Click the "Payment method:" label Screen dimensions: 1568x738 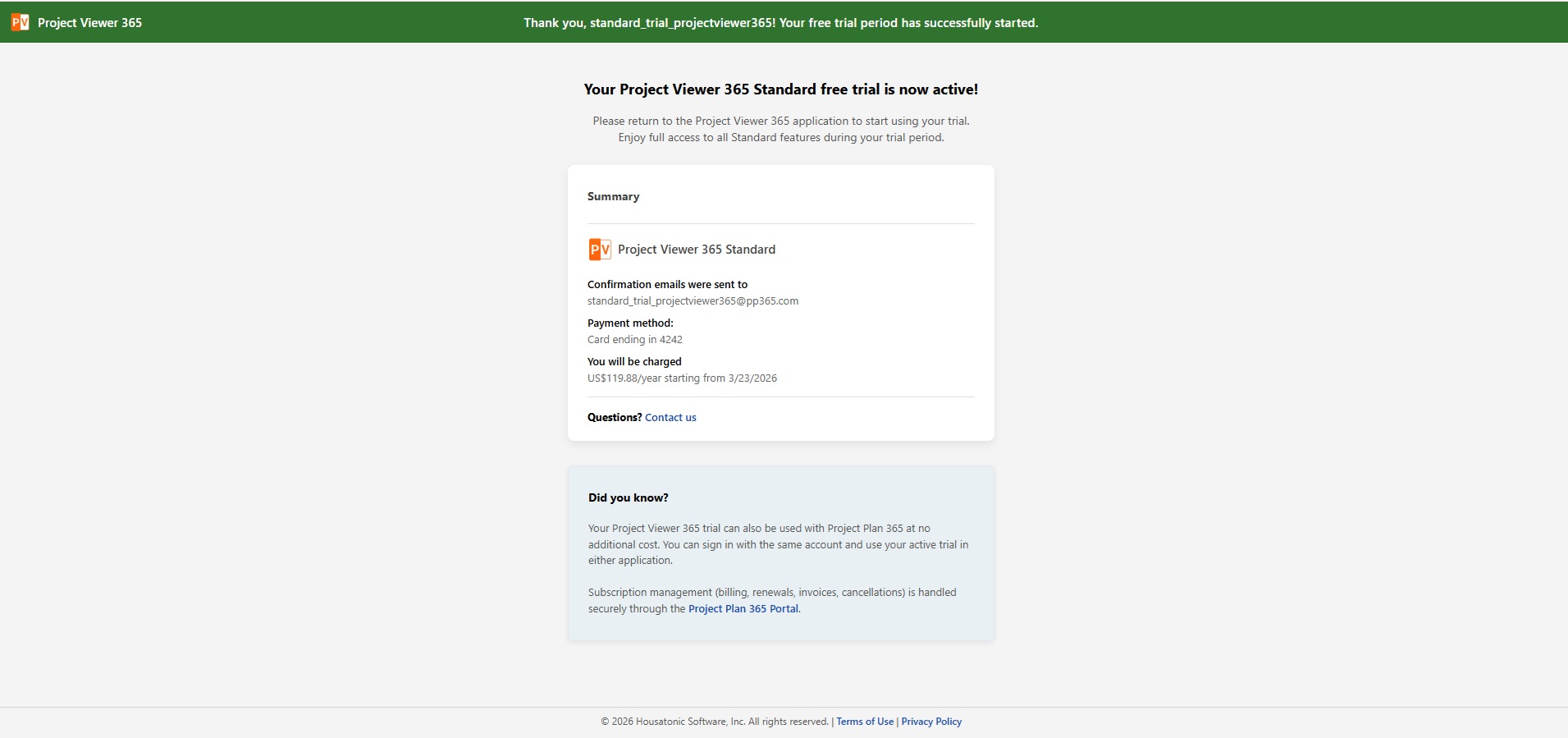click(630, 323)
